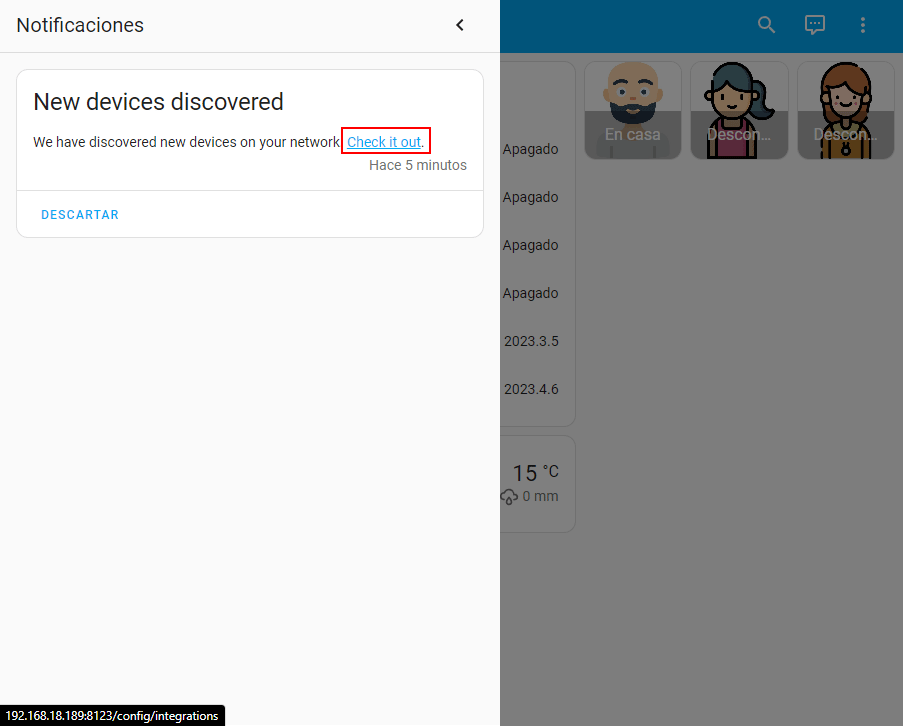Screen dimensions: 903x726
Task: Dismiss the notification with DESCARTAR
Action: pos(80,215)
